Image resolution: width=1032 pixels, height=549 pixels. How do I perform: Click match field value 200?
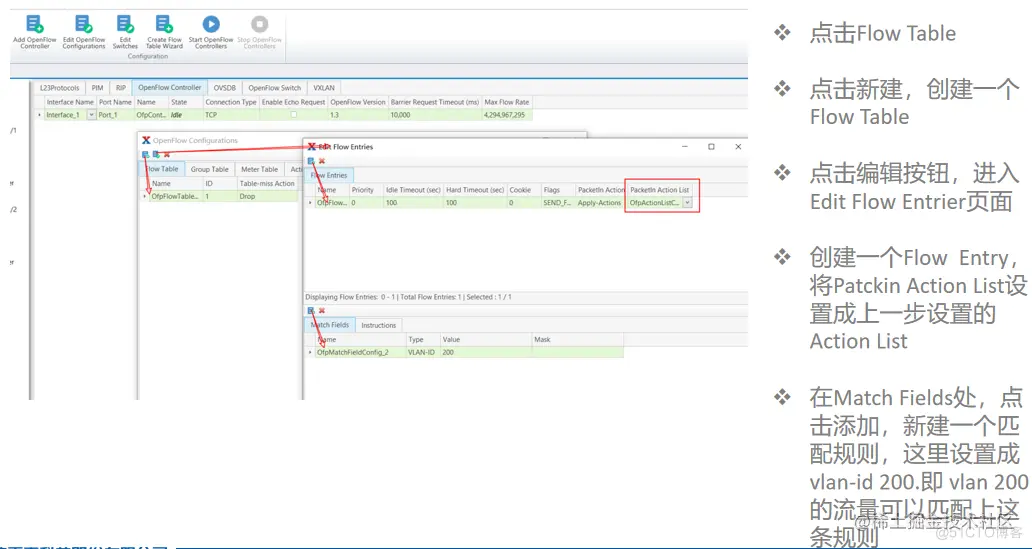486,352
